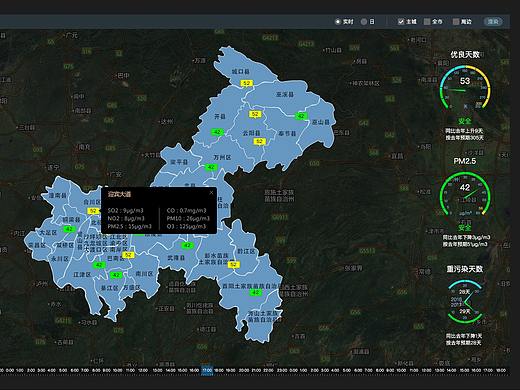Click the green 42 marker below 开县
The width and height of the screenshot is (520, 390).
(x=217, y=132)
